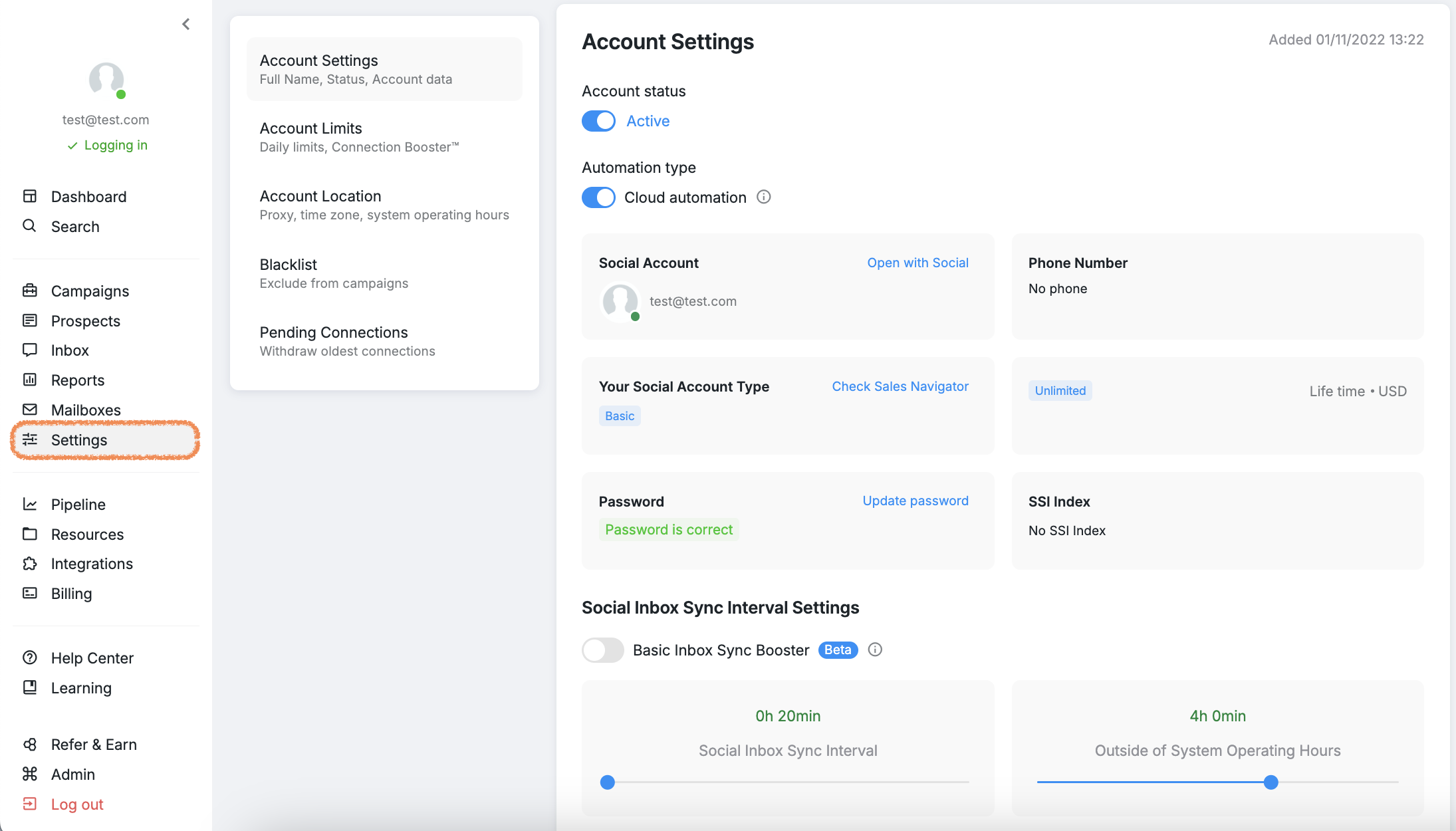Screen dimensions: 1456x831
Task: Collapse the sidebar with the chevron
Action: 186,25
